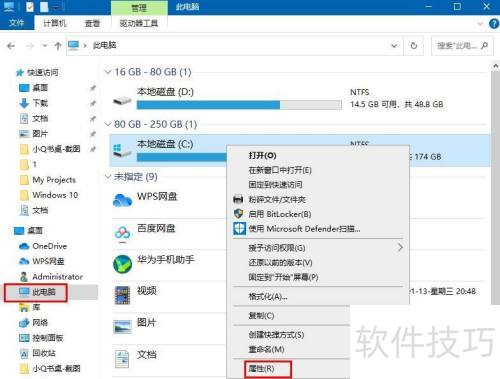Screen dimensions: 500x379
Task: Open the My Projects folder
Action: click(54, 180)
